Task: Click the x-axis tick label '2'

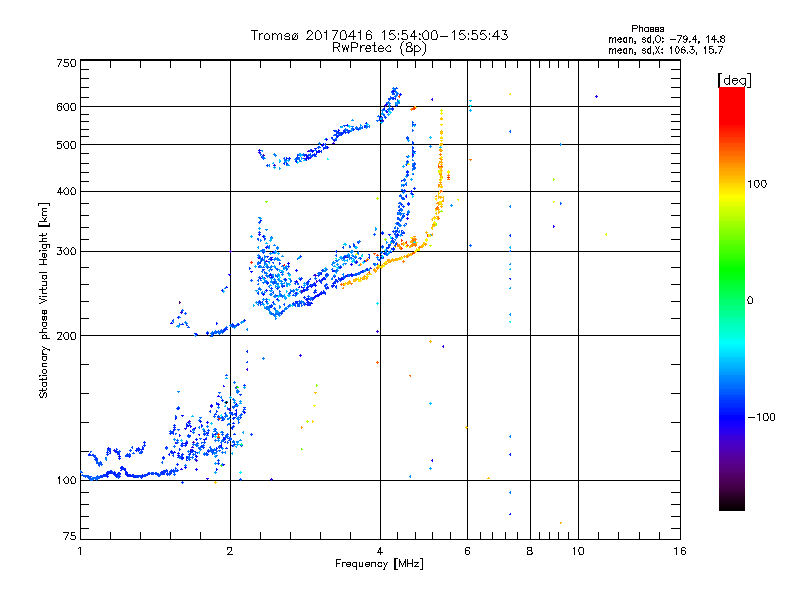Action: coord(230,551)
